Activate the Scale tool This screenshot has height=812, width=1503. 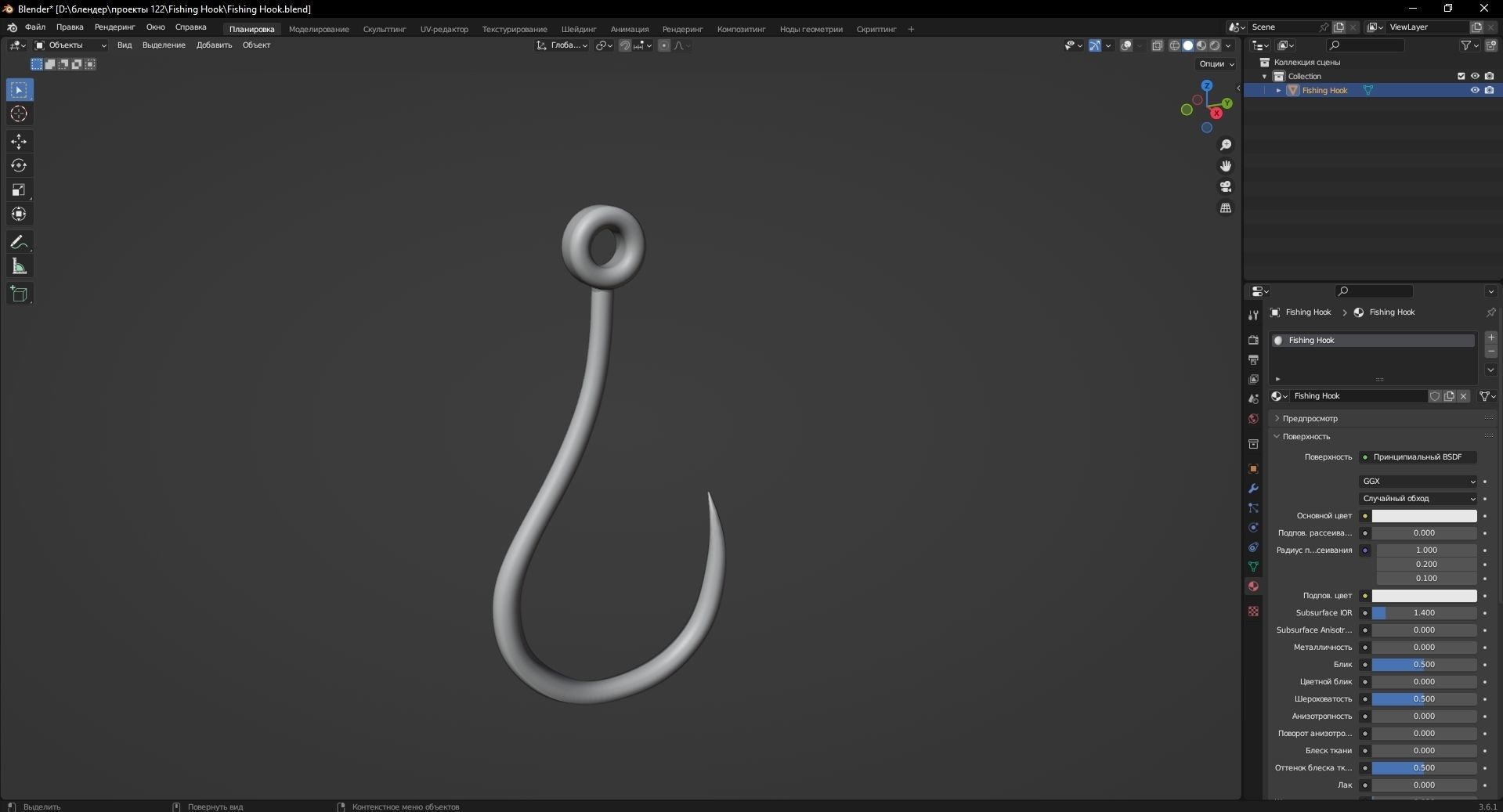click(19, 190)
